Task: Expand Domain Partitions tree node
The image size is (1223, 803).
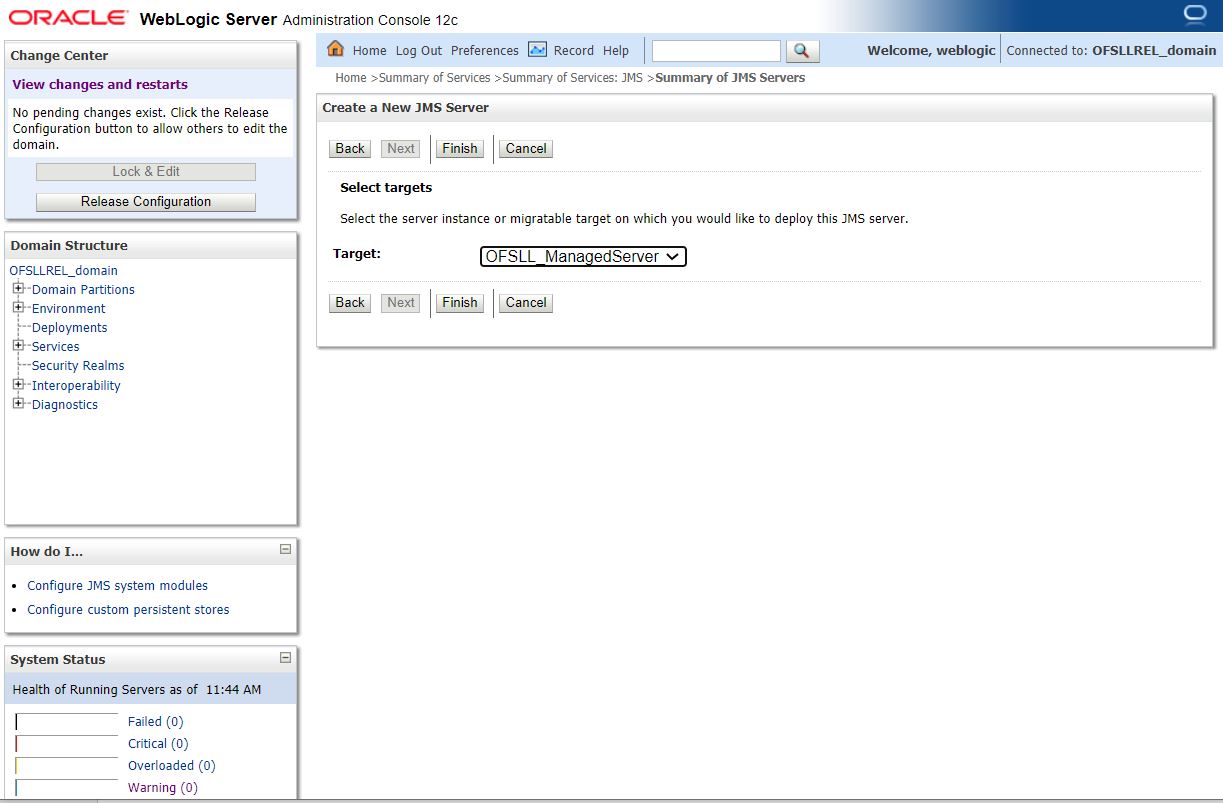Action: click(18, 288)
